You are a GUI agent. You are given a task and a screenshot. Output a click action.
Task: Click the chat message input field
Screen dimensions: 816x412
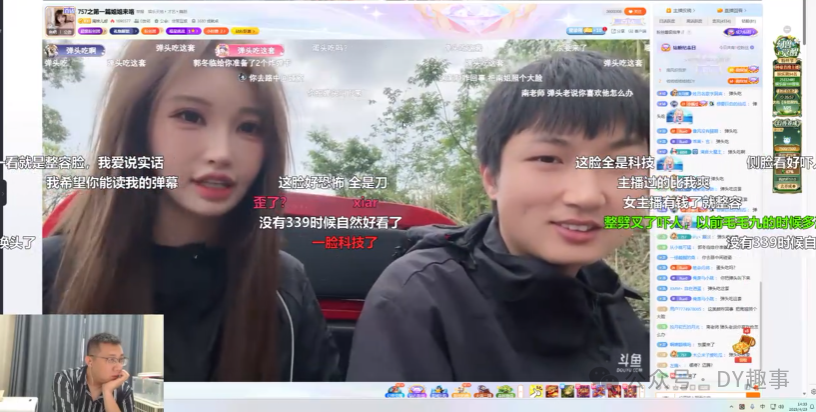[710, 396]
